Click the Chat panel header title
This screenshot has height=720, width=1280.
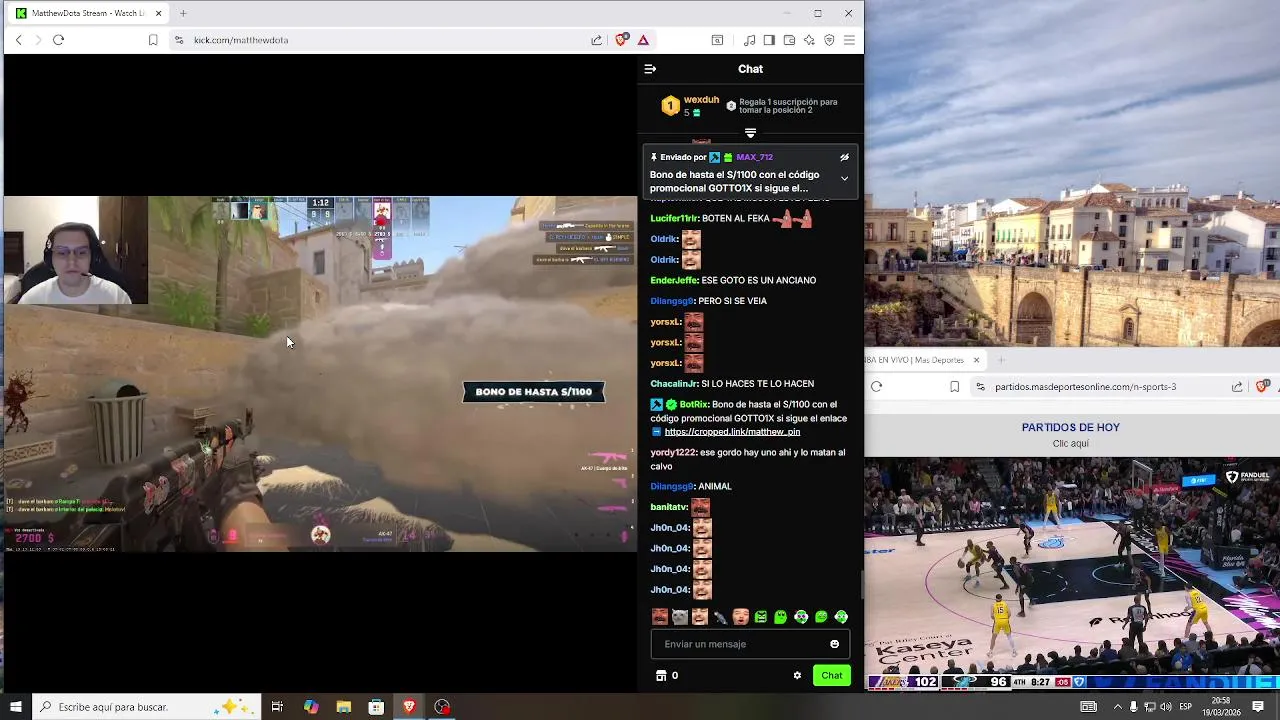point(750,69)
